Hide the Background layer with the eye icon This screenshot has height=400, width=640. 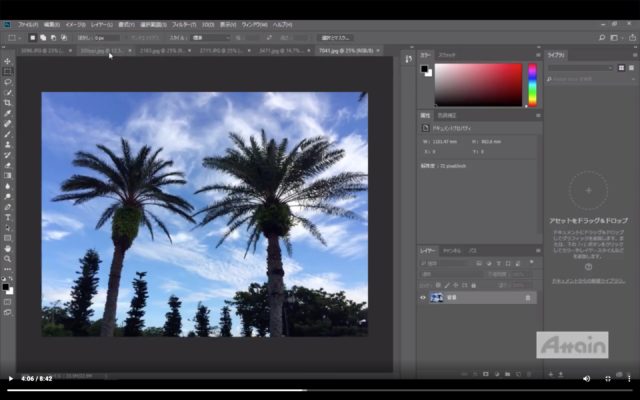coord(423,297)
